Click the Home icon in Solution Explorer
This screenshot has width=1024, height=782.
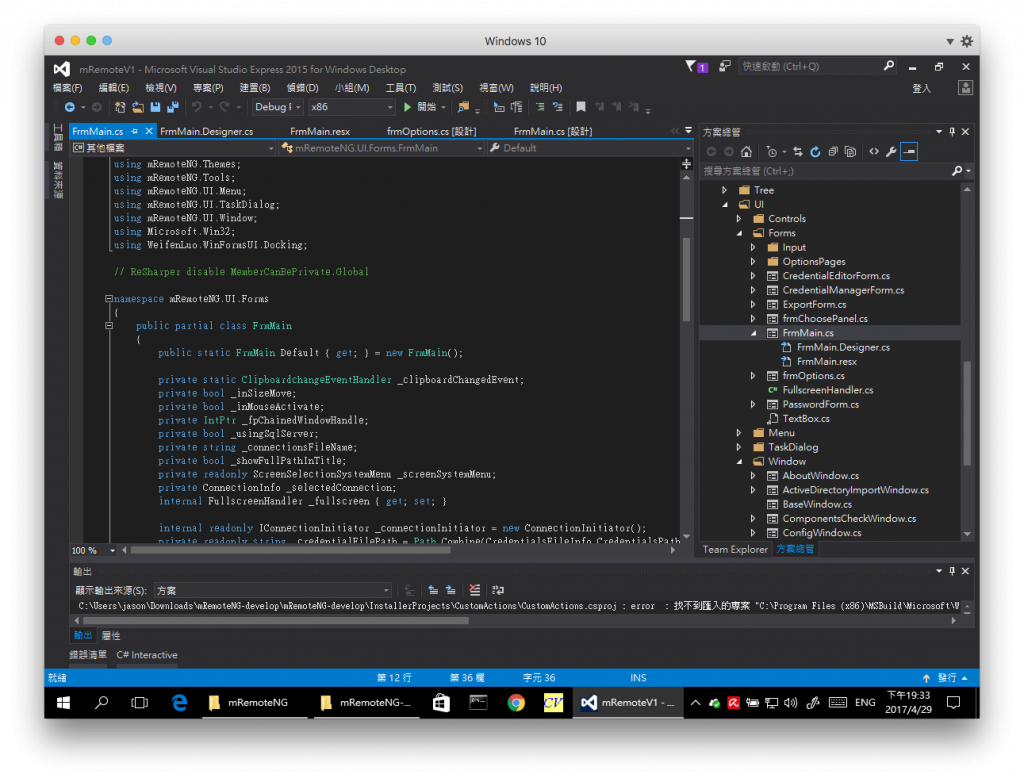(x=746, y=152)
